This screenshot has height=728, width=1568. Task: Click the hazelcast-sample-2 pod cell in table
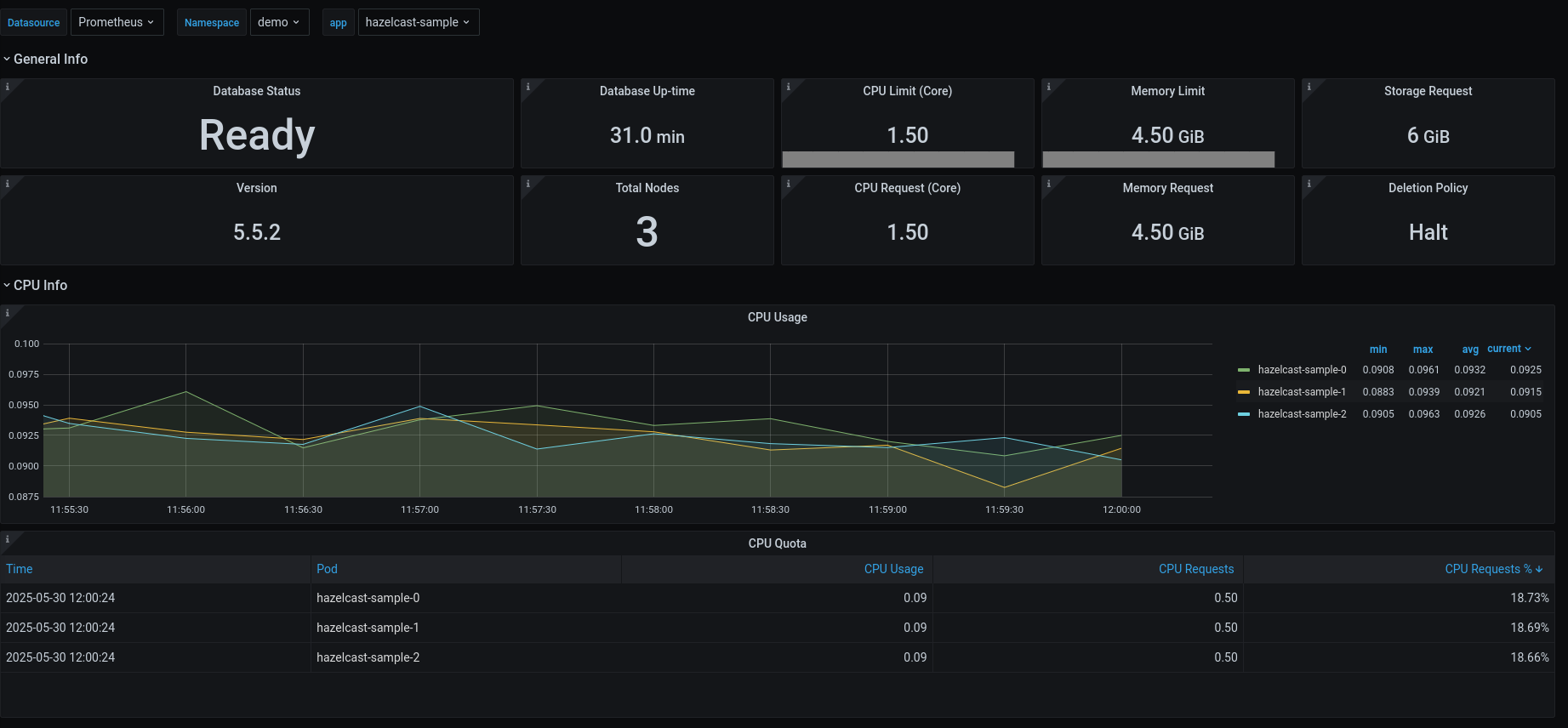point(368,657)
